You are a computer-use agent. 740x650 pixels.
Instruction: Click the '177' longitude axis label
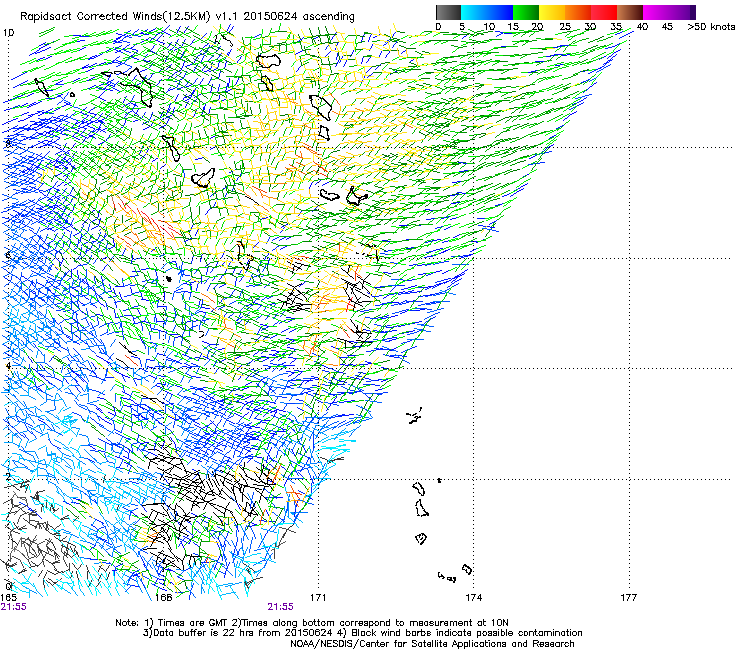tap(629, 598)
